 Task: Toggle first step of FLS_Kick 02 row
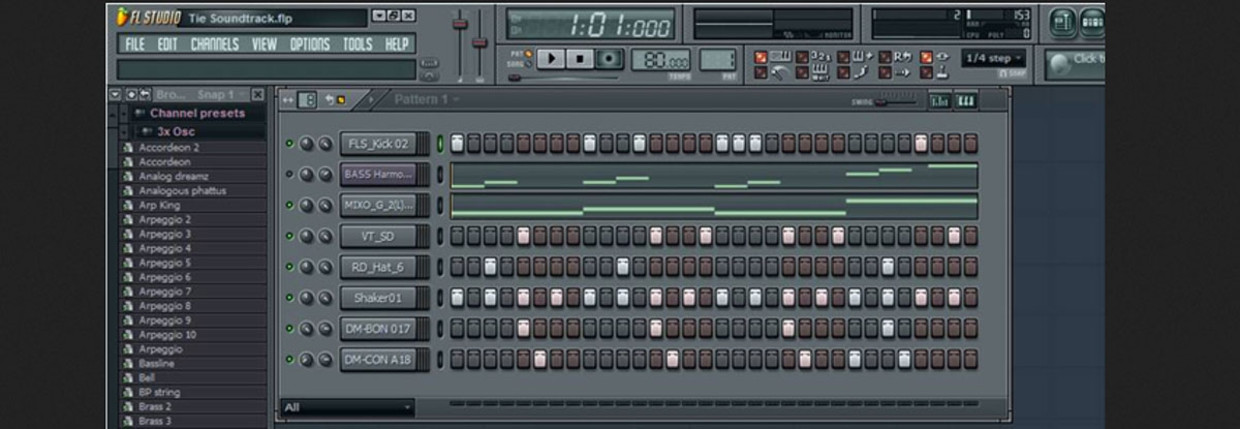[457, 143]
